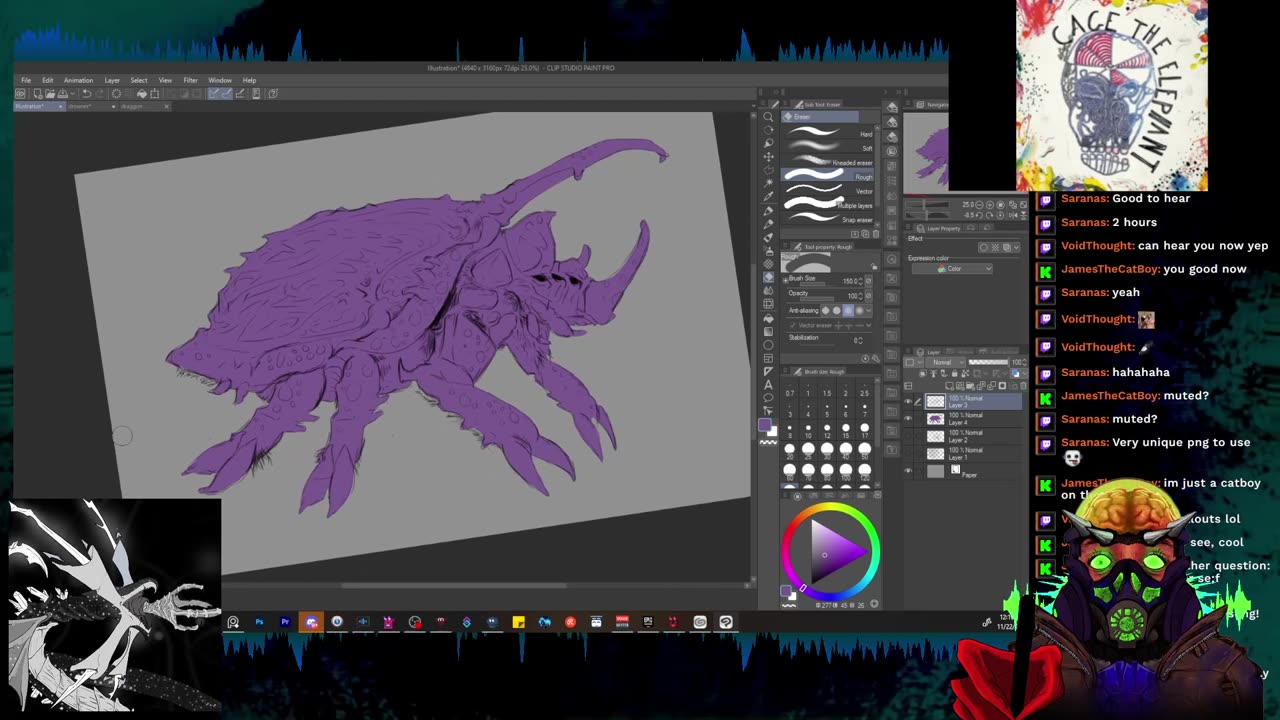Toggle Snap to special ruler in command bar
The image size is (1280, 720).
pos(227,94)
